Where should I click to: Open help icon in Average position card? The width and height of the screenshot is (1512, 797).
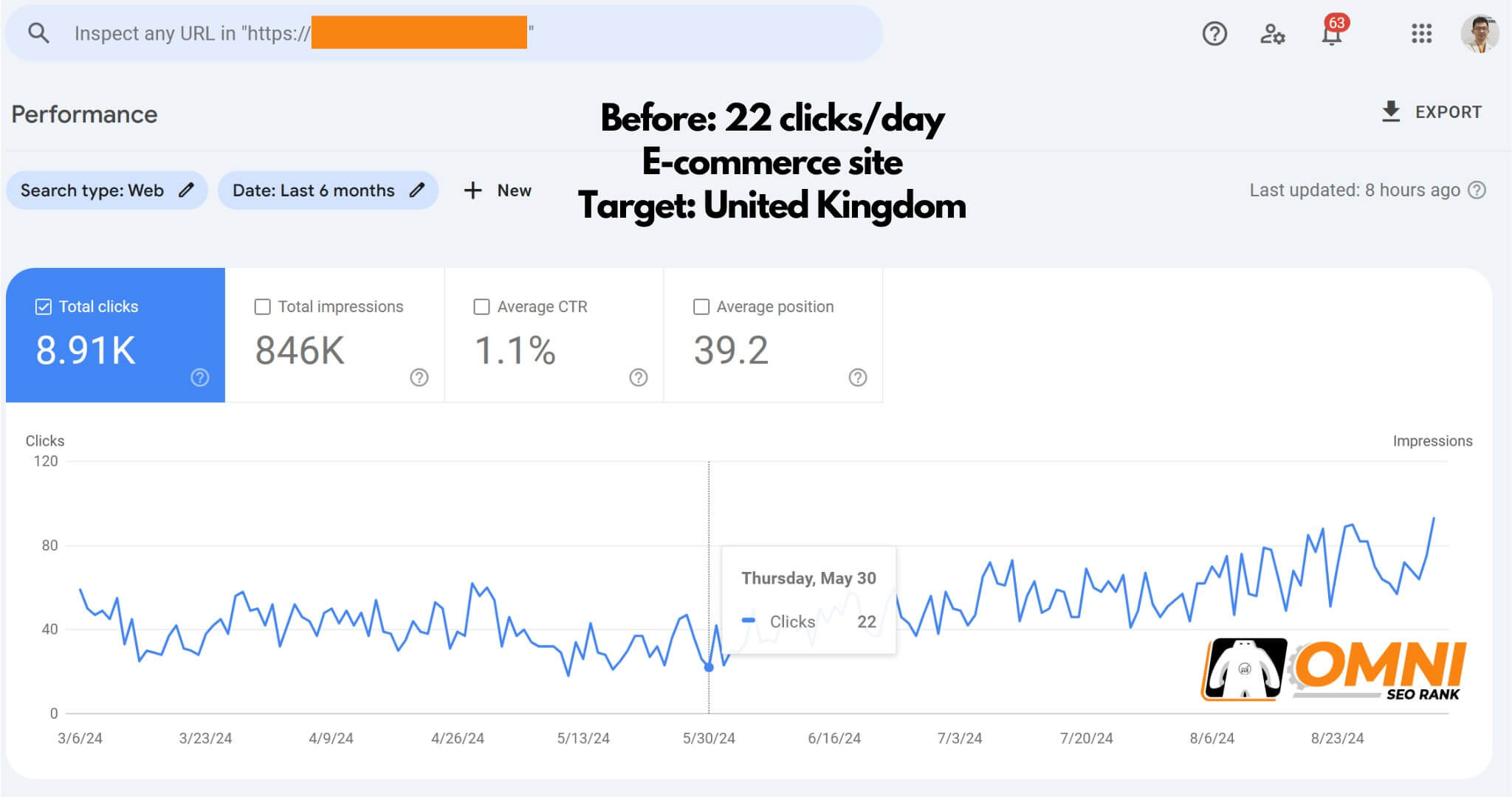[858, 377]
